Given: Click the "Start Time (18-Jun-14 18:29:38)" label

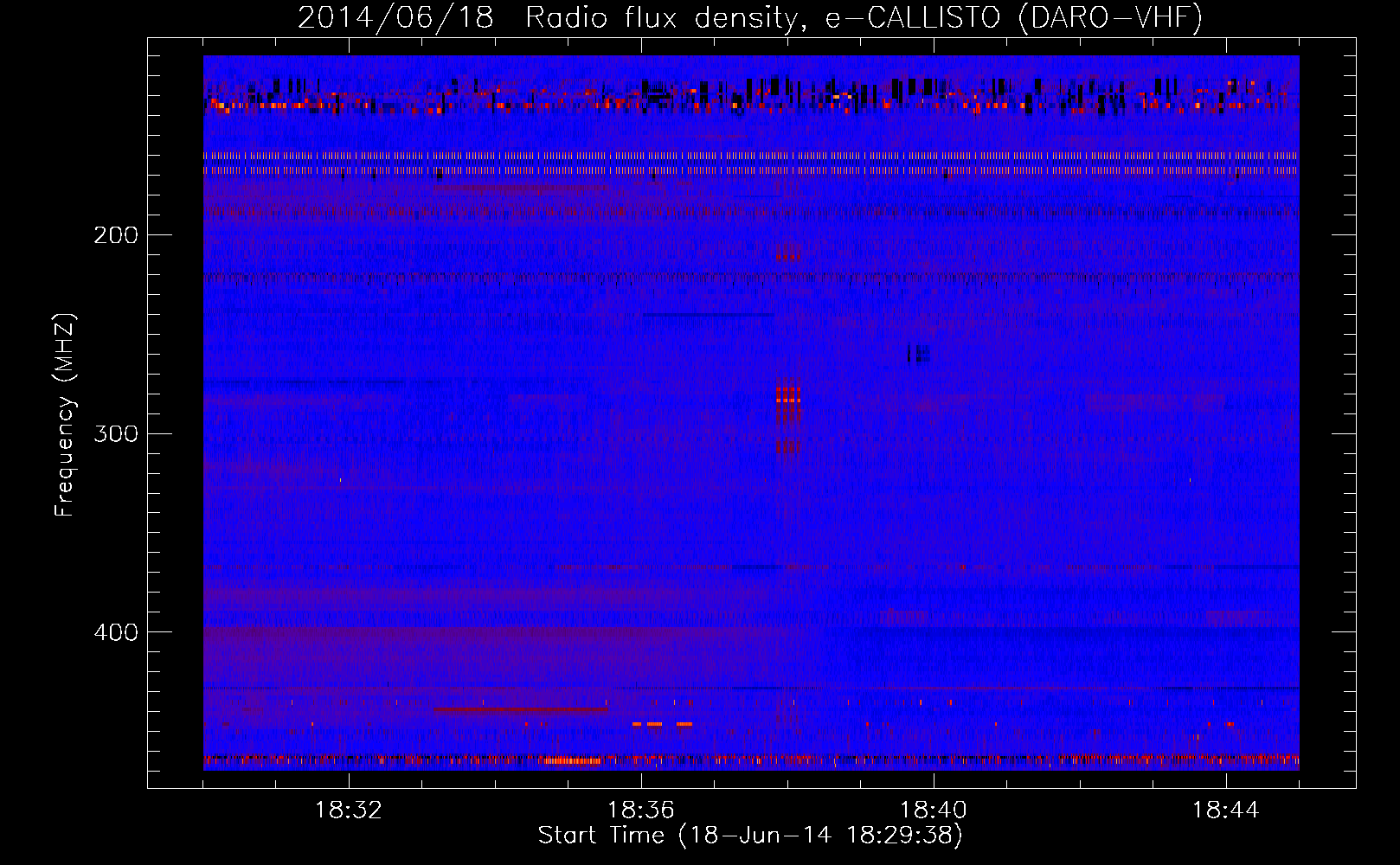Looking at the screenshot, I should click(x=750, y=836).
